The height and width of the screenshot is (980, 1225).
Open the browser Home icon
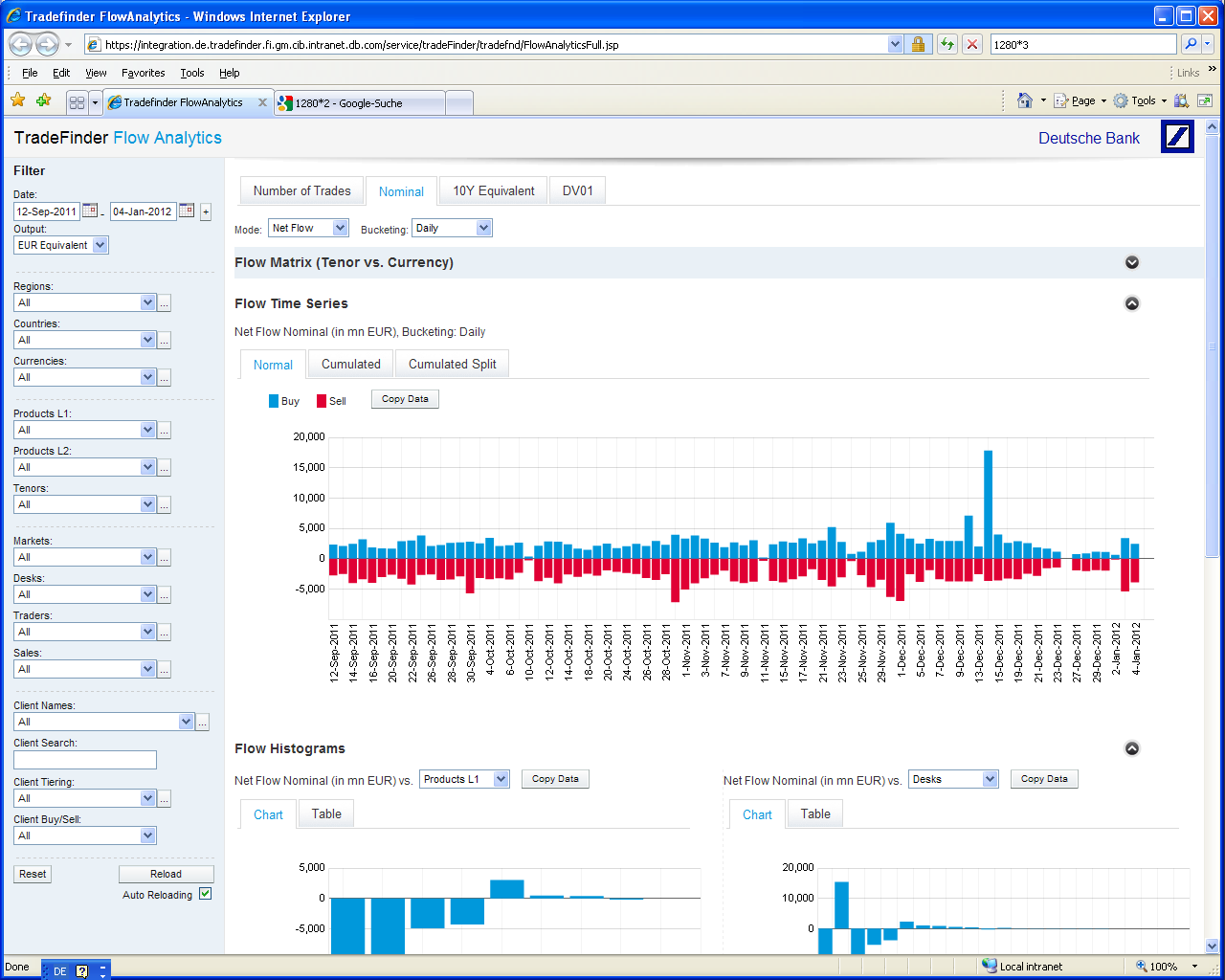[1025, 100]
